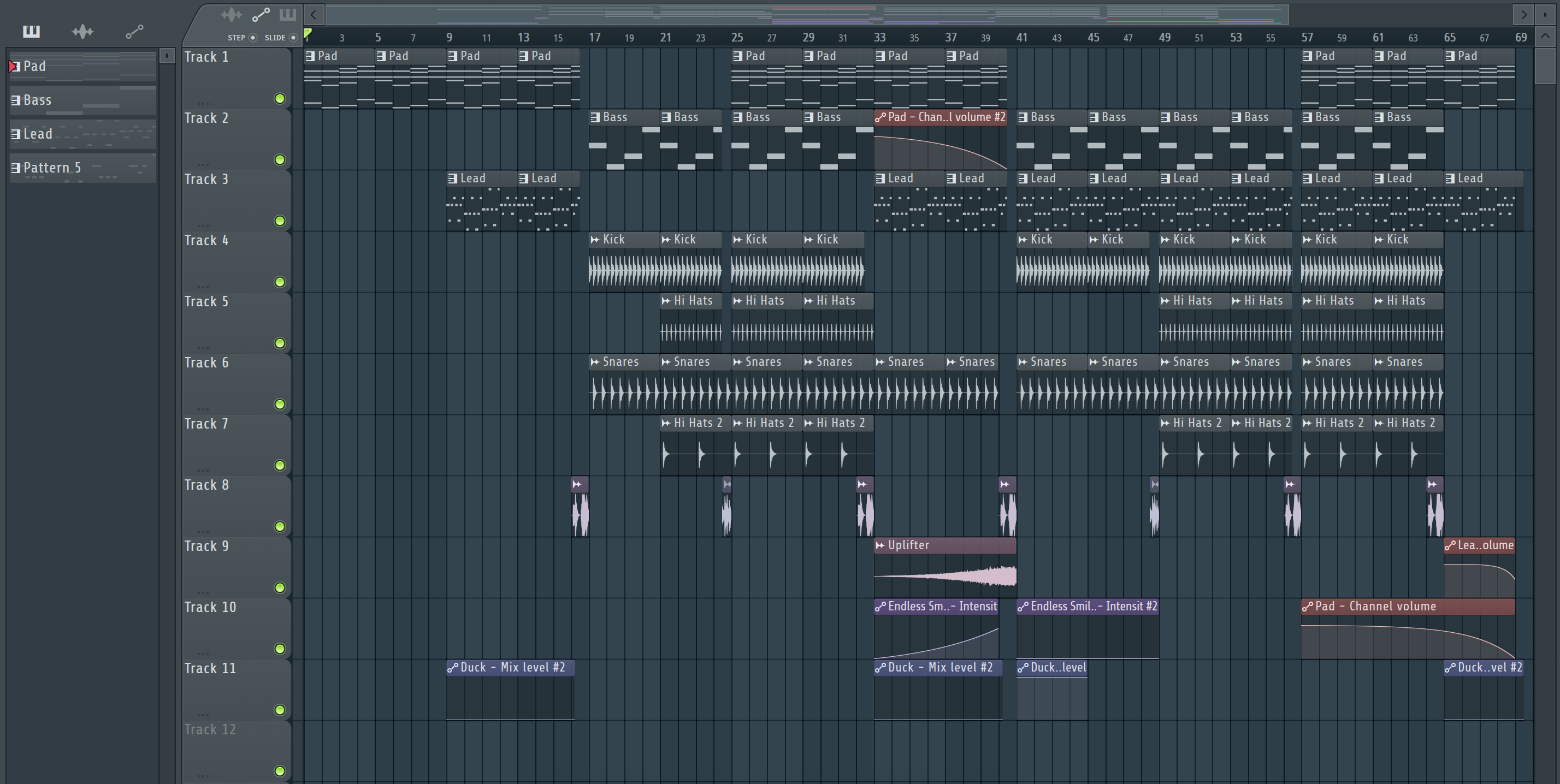The width and height of the screenshot is (1560, 784).
Task: Toggle mute LED on Track 12
Action: (x=280, y=771)
